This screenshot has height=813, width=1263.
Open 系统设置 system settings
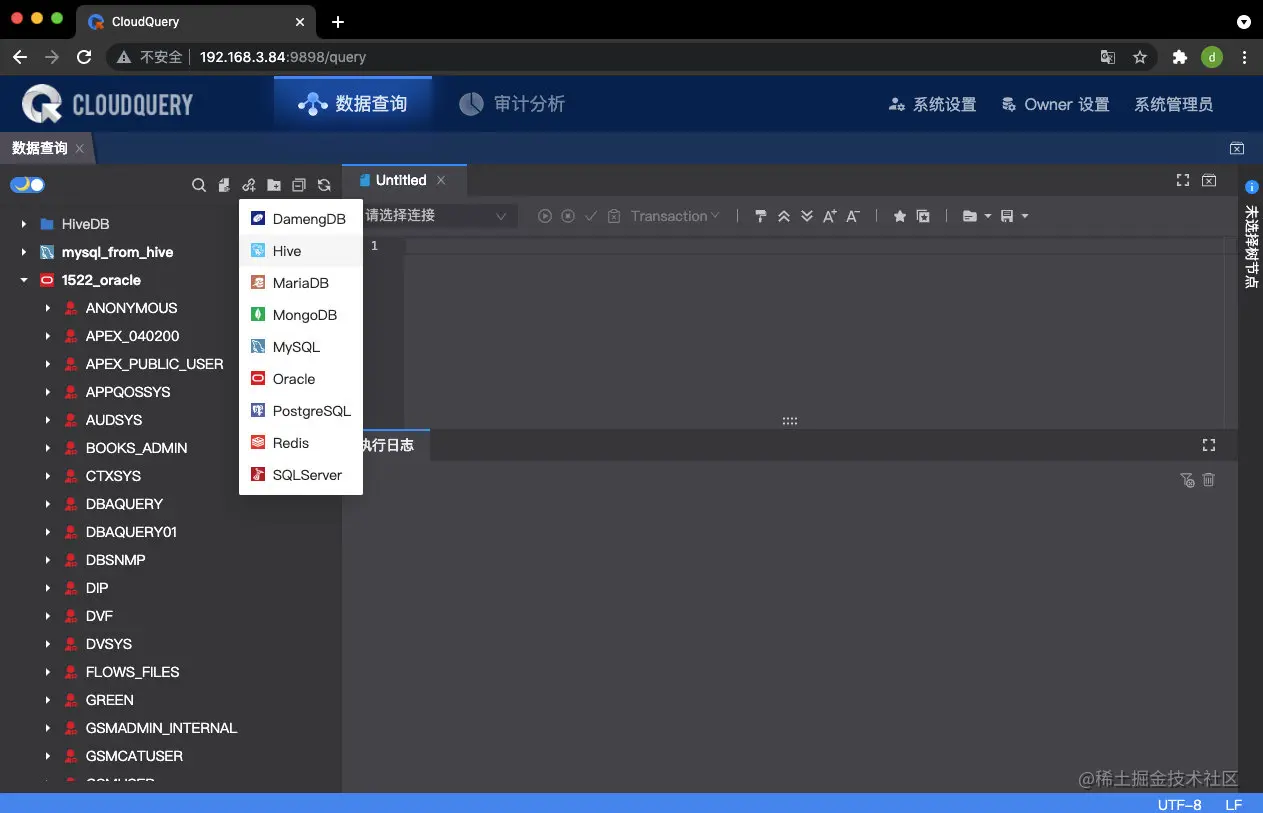[932, 104]
